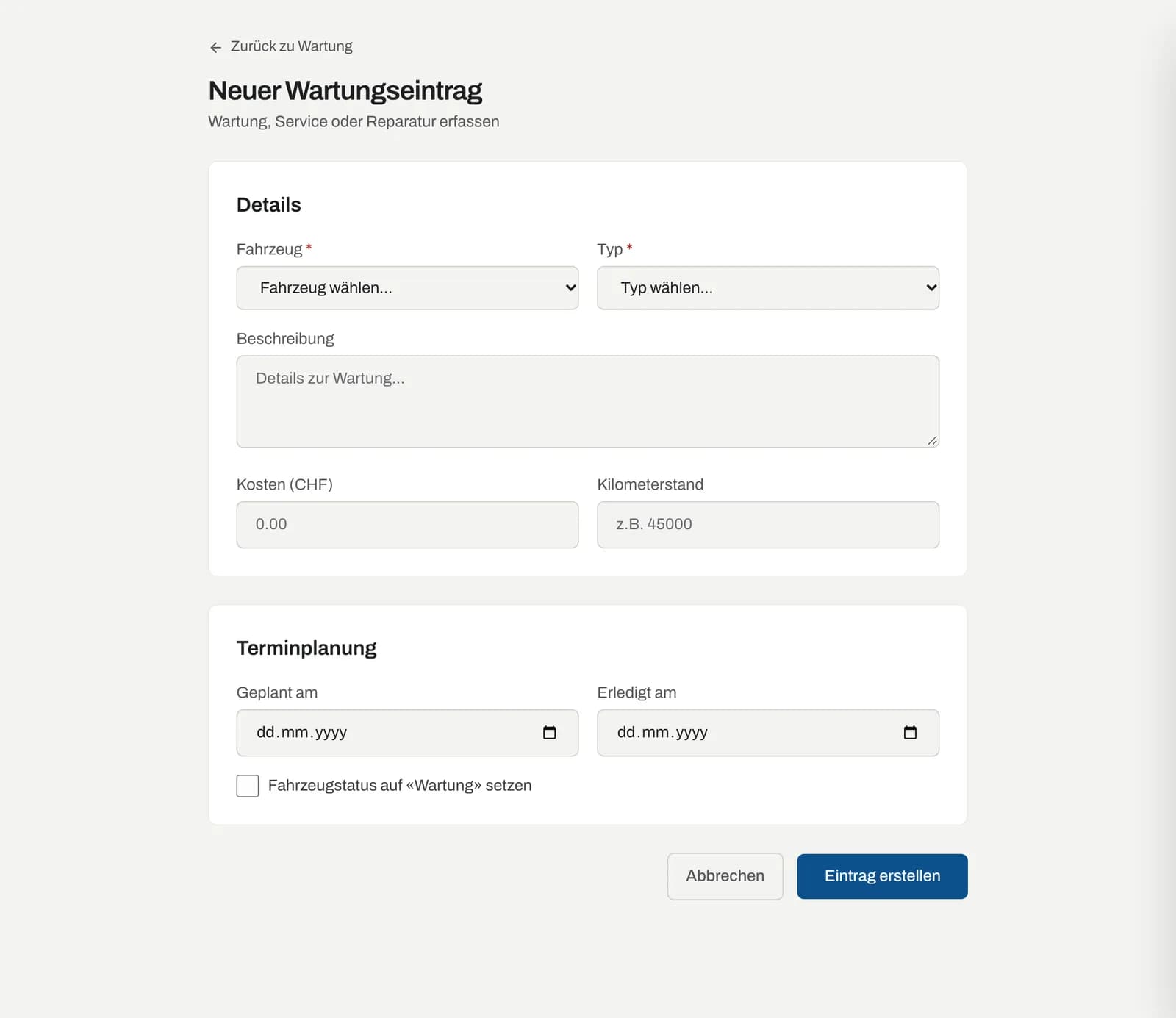Click the back arrow icon

tap(215, 47)
